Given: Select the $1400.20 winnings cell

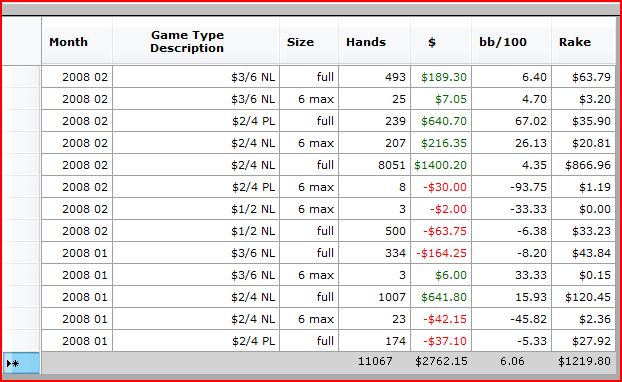Looking at the screenshot, I should coord(441,165).
